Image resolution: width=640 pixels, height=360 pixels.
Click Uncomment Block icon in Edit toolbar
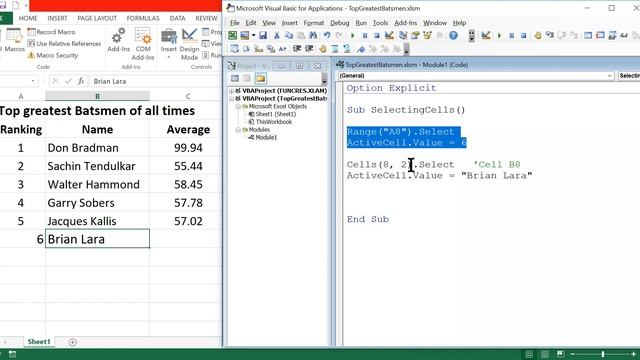[x=347, y=49]
